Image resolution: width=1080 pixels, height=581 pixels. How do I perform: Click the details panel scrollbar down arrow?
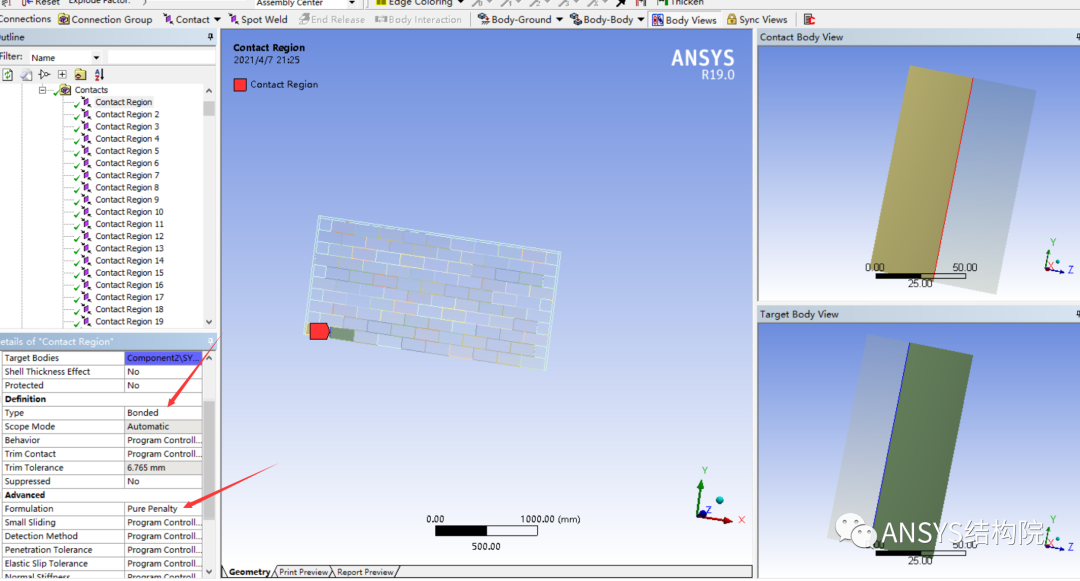coord(209,571)
